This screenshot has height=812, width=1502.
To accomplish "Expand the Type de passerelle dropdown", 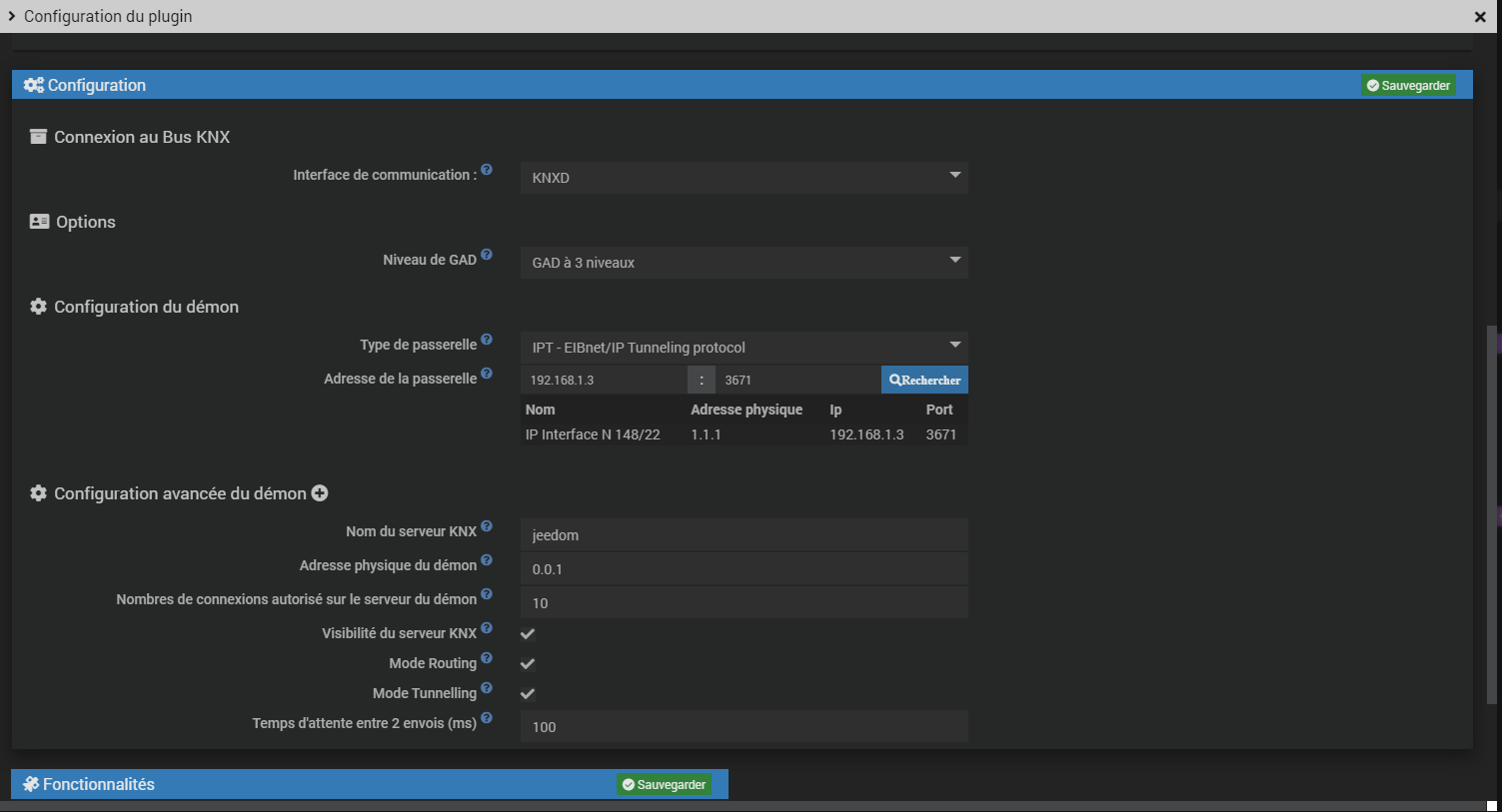I will point(744,348).
